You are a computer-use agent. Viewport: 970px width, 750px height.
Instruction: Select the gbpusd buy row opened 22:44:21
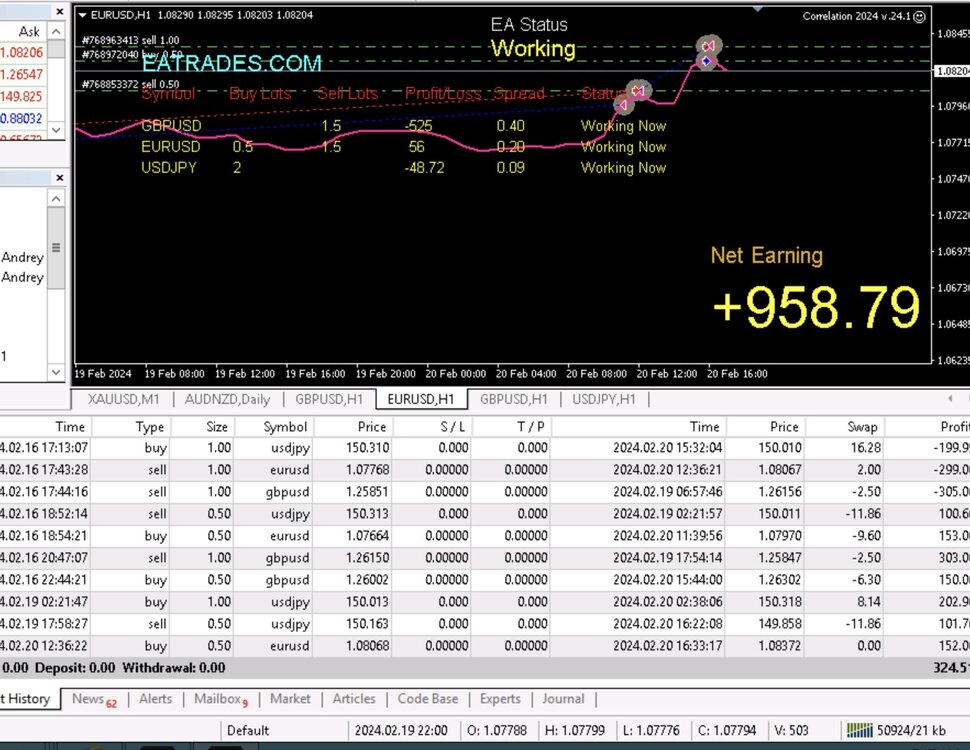click(485, 580)
